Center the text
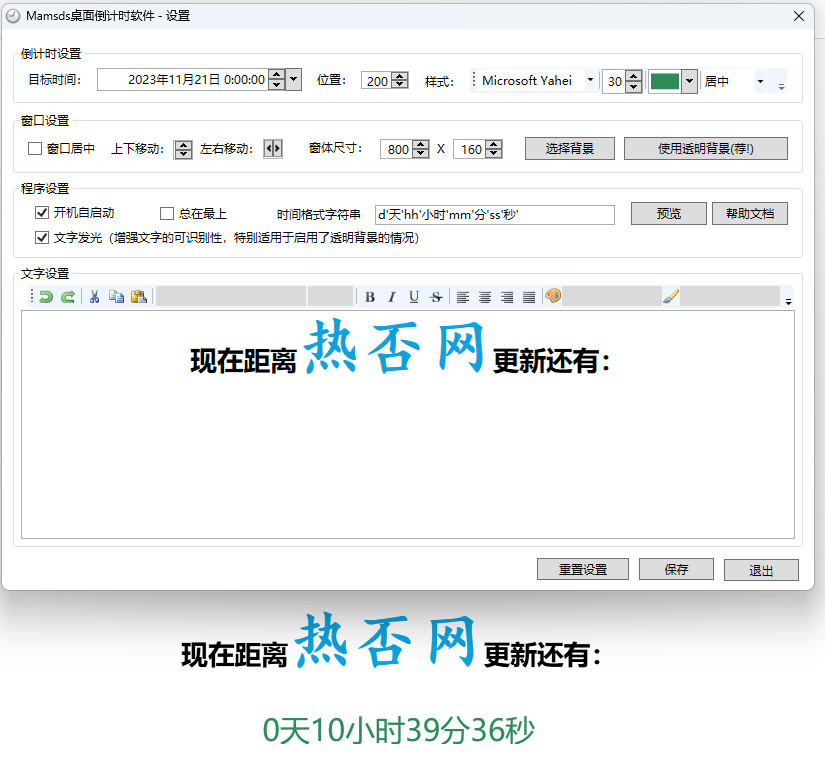This screenshot has width=825, height=765. pyautogui.click(x=485, y=297)
